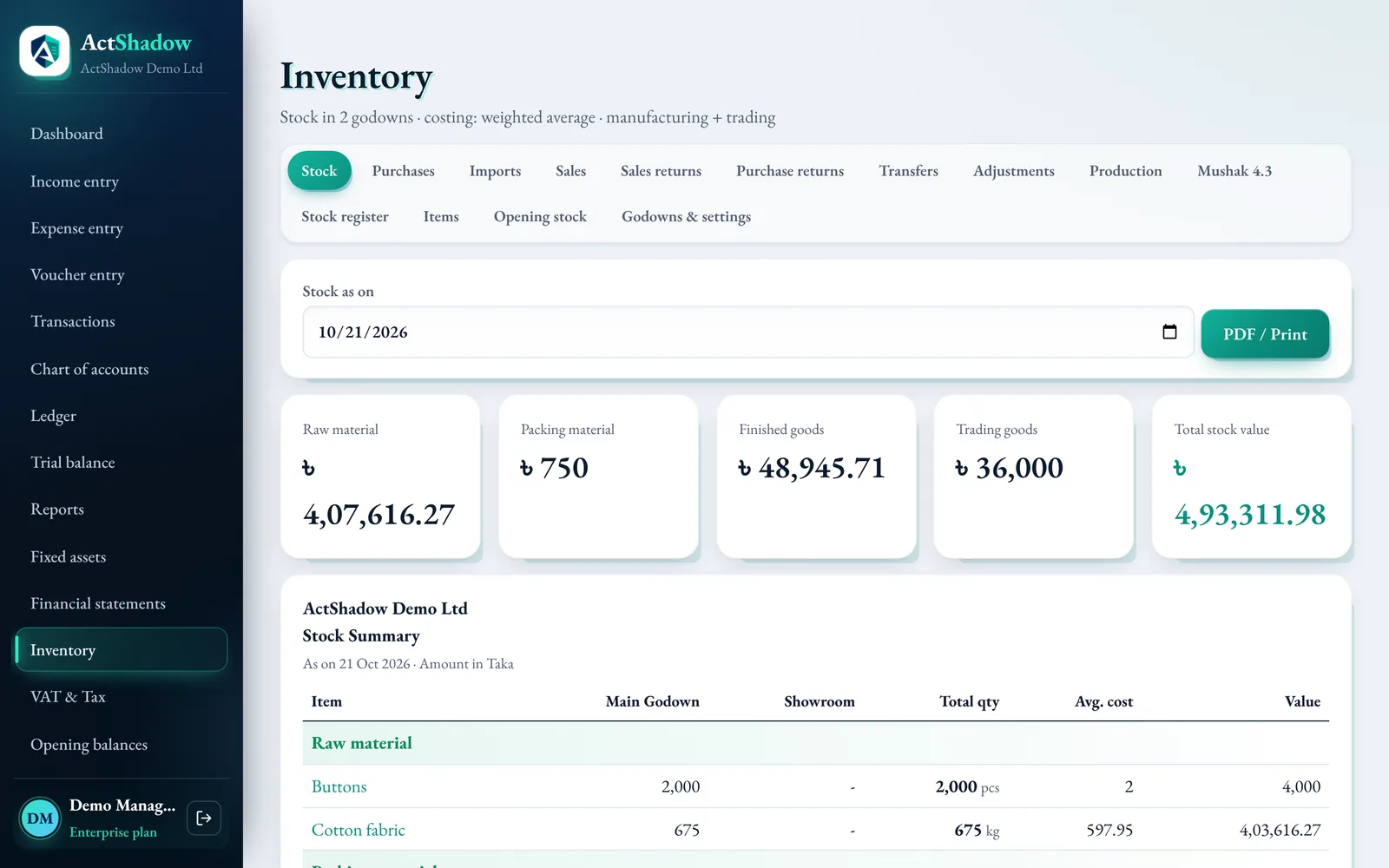
Task: Select the Sales tab
Action: coord(570,171)
